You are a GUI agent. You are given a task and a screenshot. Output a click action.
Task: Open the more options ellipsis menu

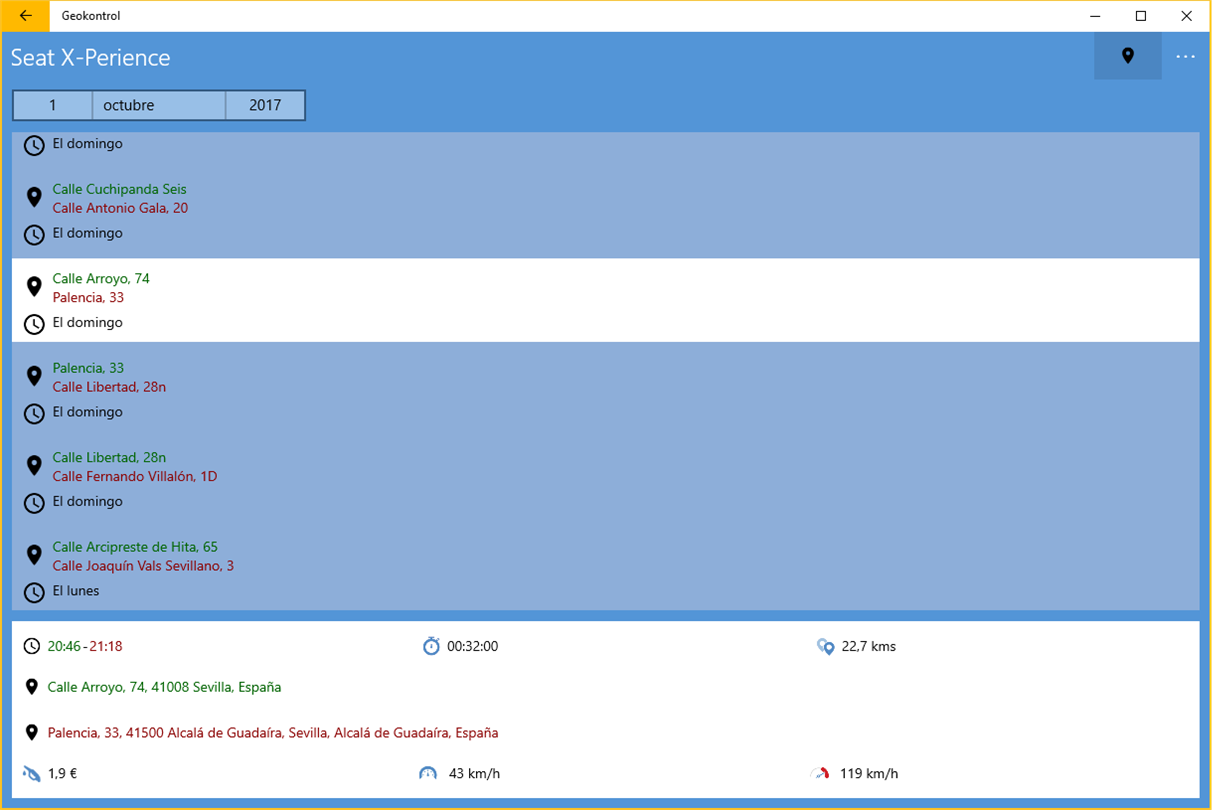click(1186, 56)
